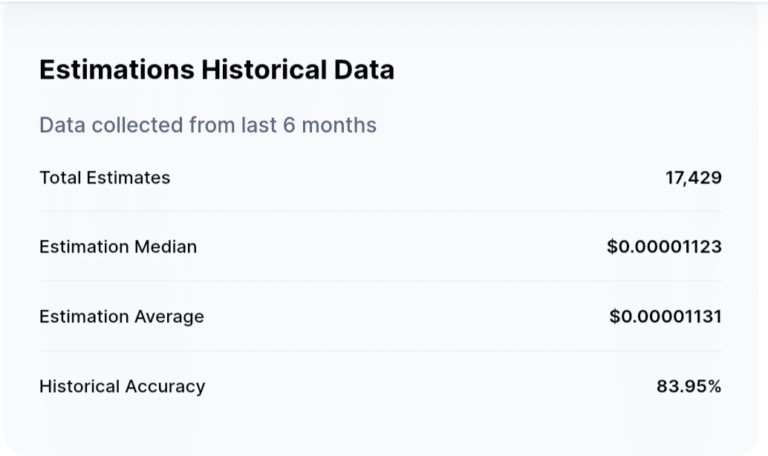This screenshot has width=768, height=456.
Task: Click the divider line below Estimation Median
Action: [381, 281]
